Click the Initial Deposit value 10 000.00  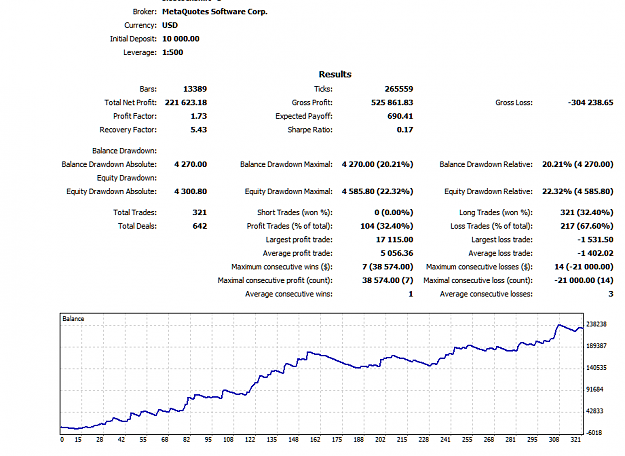181,39
